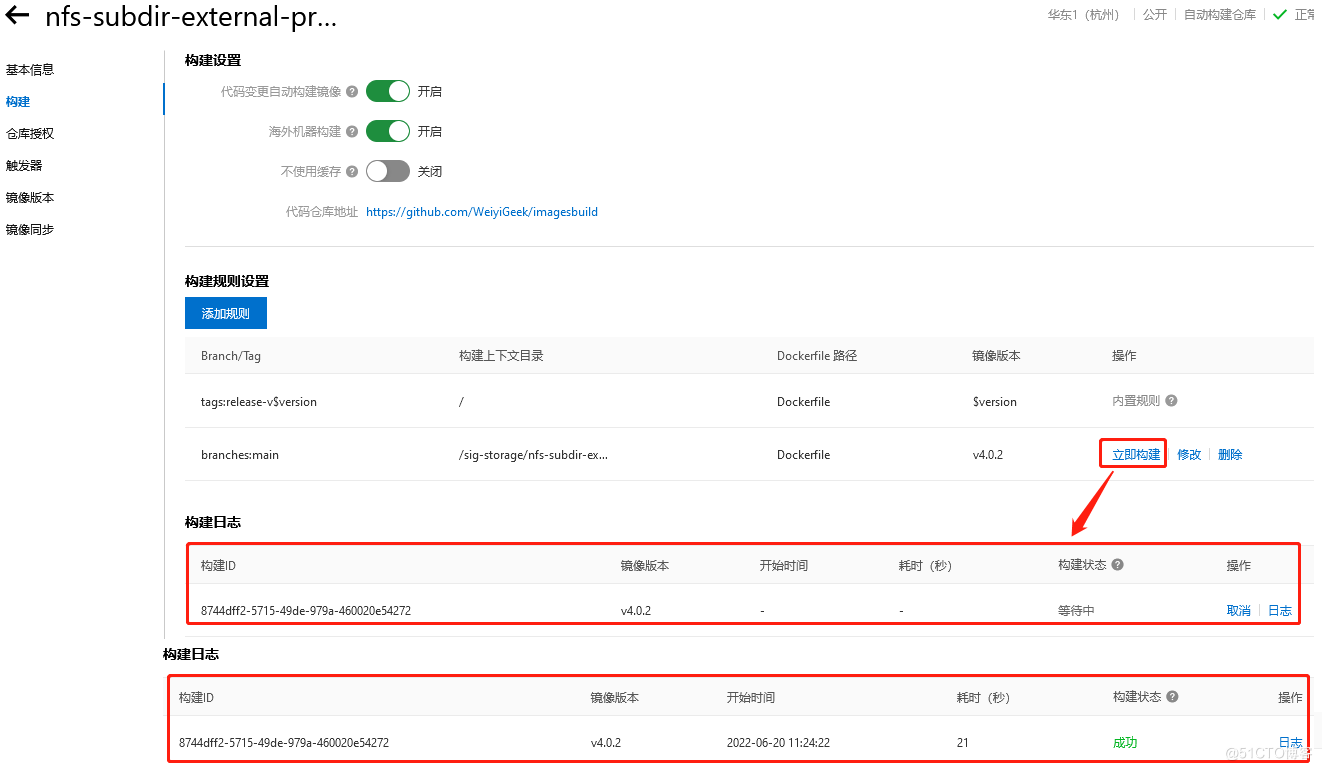Toggle 不使用缓存 switch

388,171
